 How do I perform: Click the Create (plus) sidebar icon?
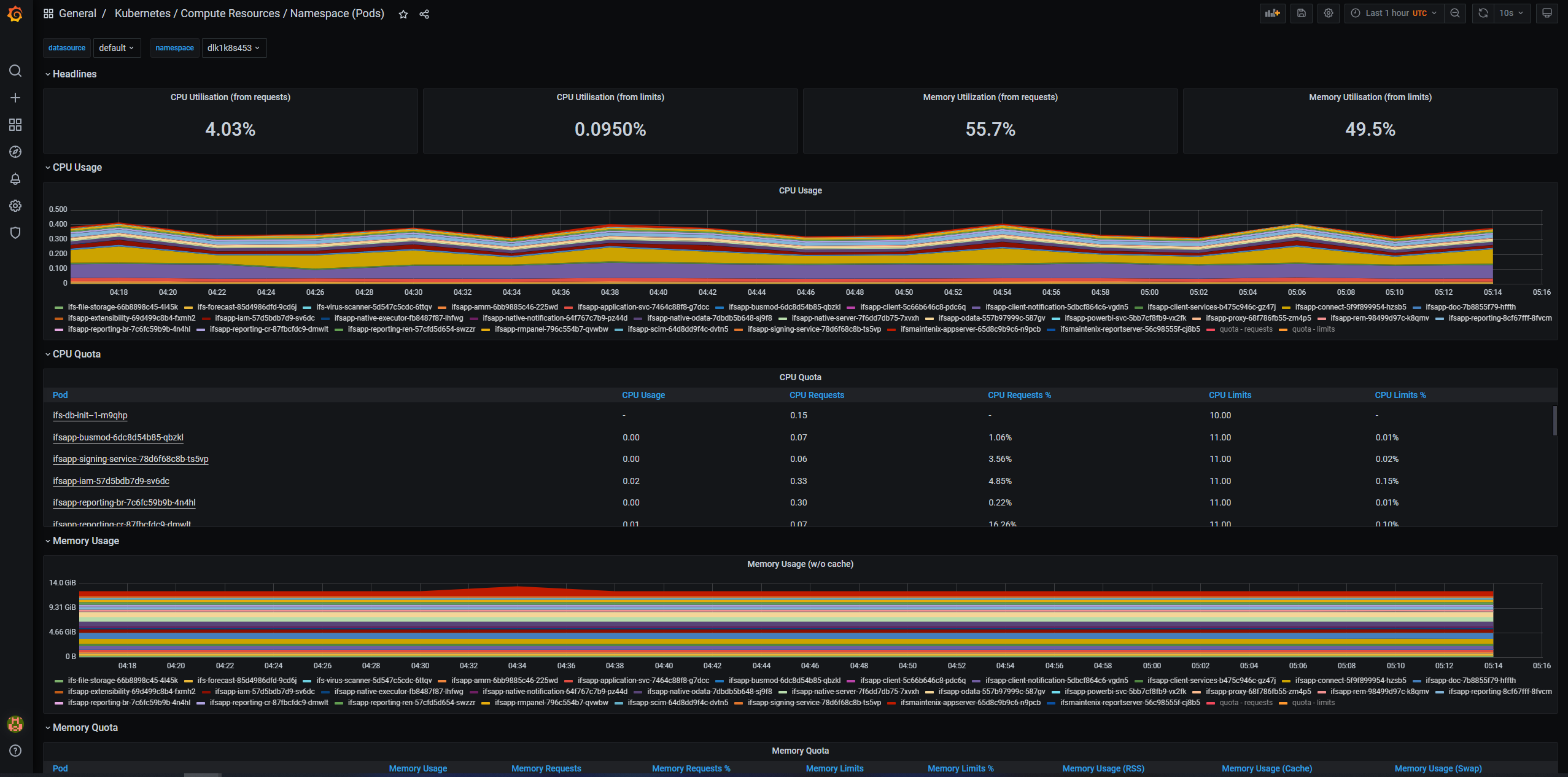coord(15,97)
